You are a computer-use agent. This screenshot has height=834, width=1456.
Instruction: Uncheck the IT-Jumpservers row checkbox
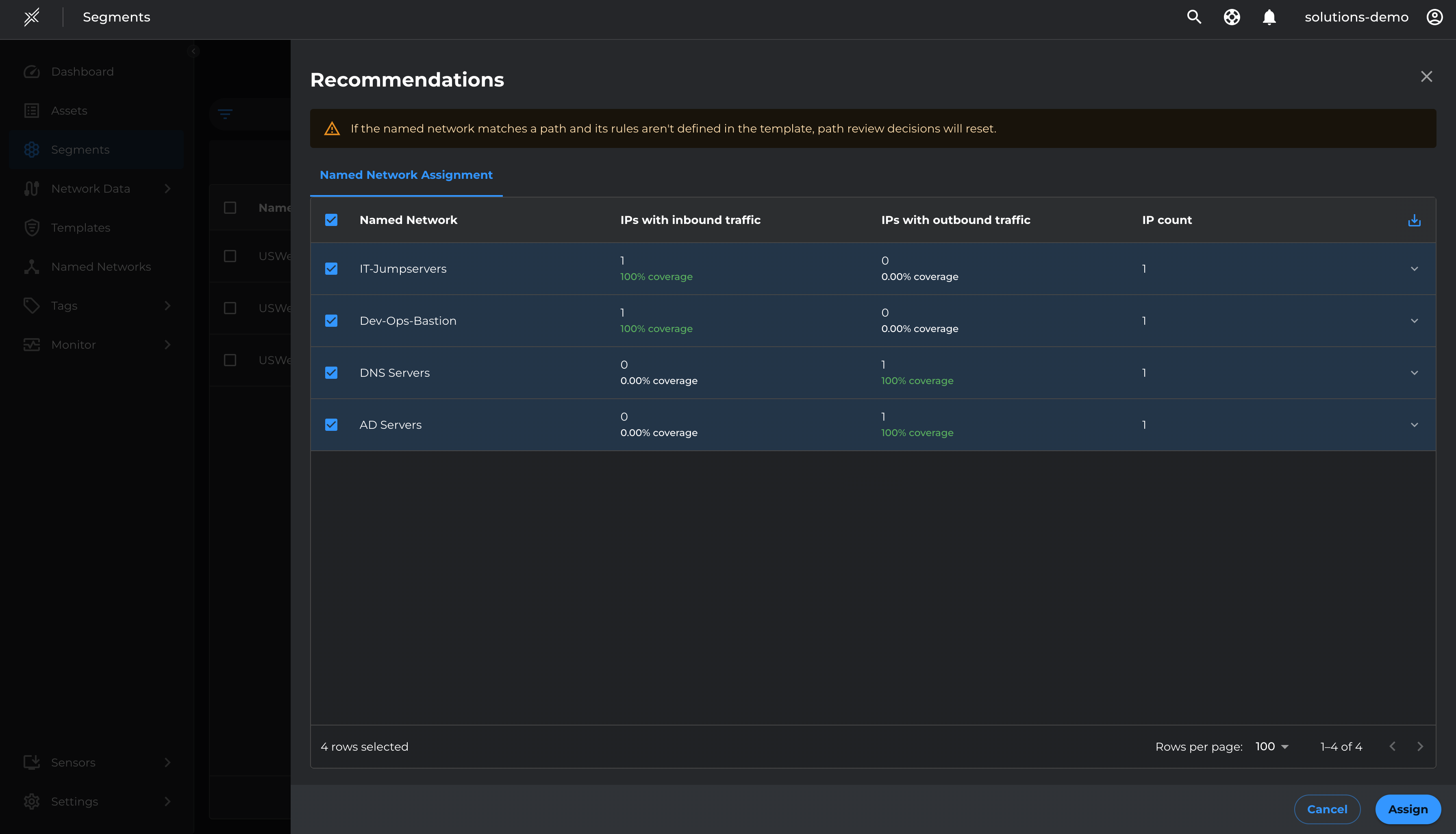331,269
